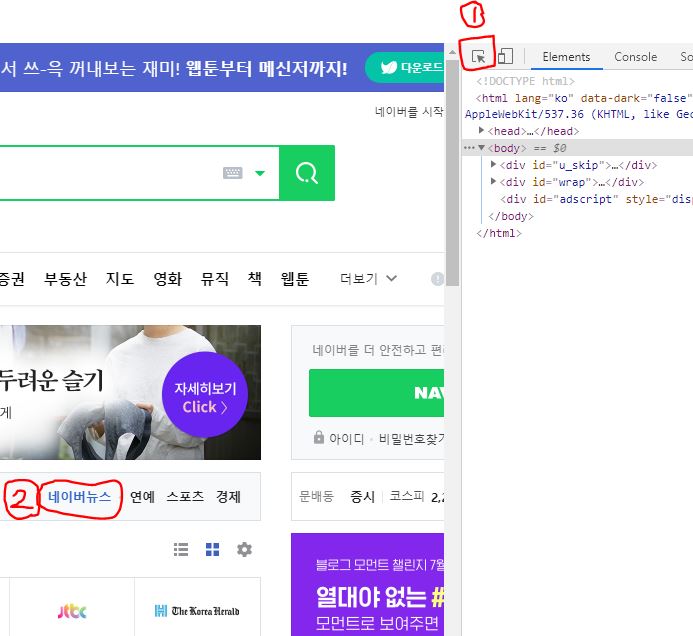Screen dimensions: 693x636
Task: Toggle the device toolbar icon in DevTools
Action: (505, 57)
